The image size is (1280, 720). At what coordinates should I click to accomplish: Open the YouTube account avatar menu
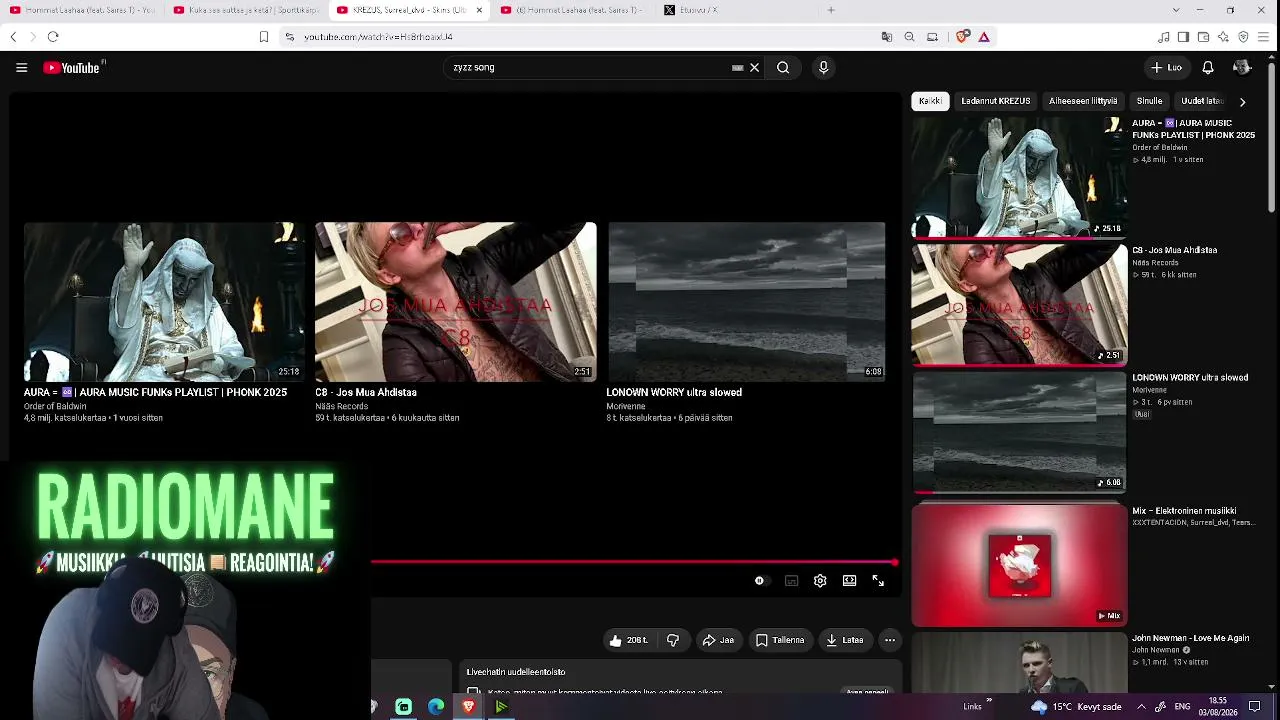tap(1242, 68)
